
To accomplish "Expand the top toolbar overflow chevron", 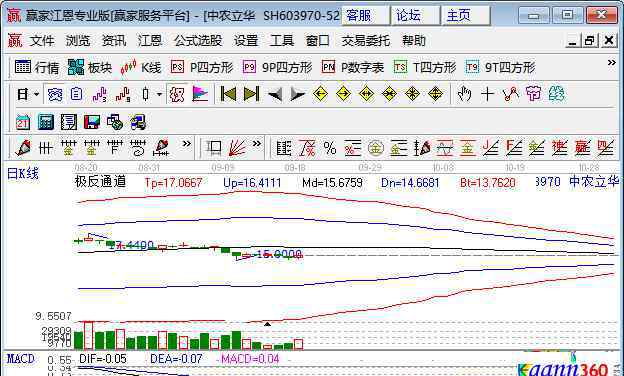I will coord(611,63).
